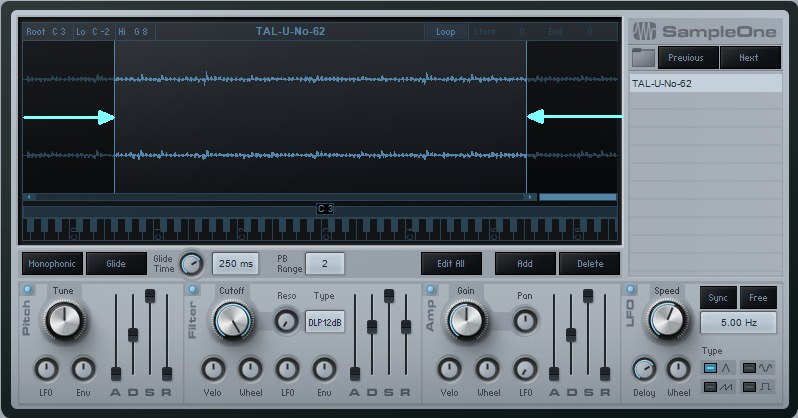This screenshot has height=418, width=798.
Task: Enable Glide mode
Action: 116,264
